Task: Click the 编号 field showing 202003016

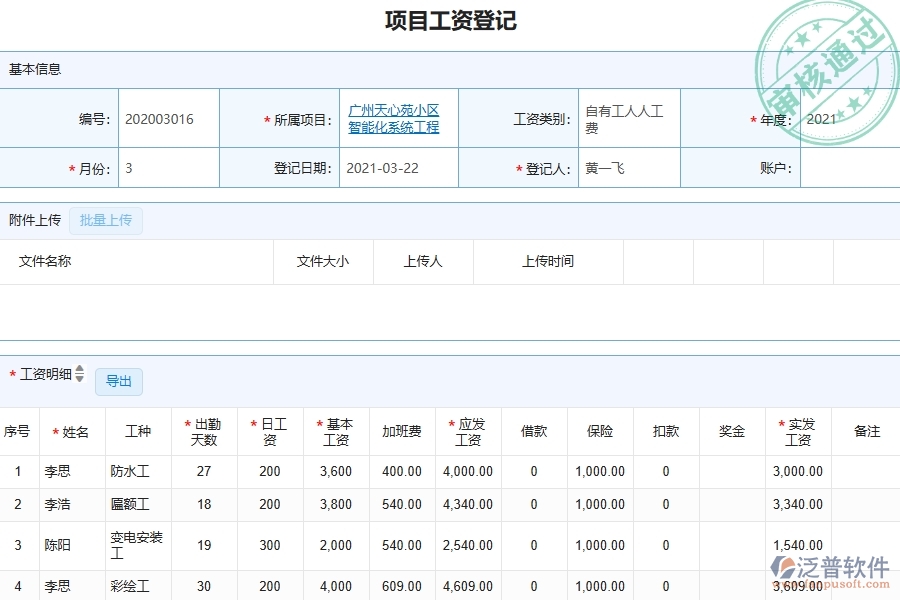Action: 170,118
